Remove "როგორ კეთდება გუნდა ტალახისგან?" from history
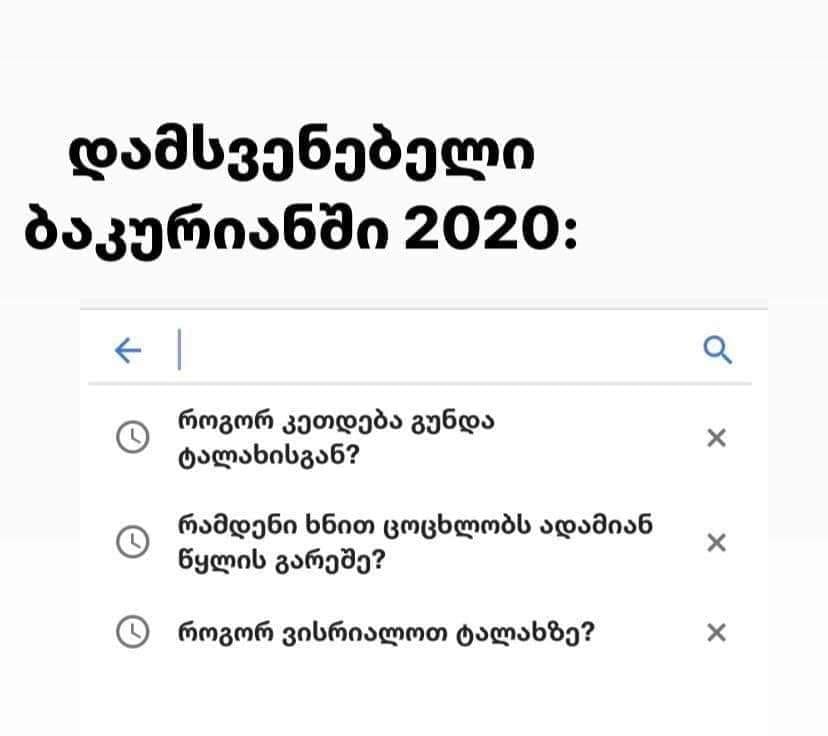828x736 pixels. point(717,438)
